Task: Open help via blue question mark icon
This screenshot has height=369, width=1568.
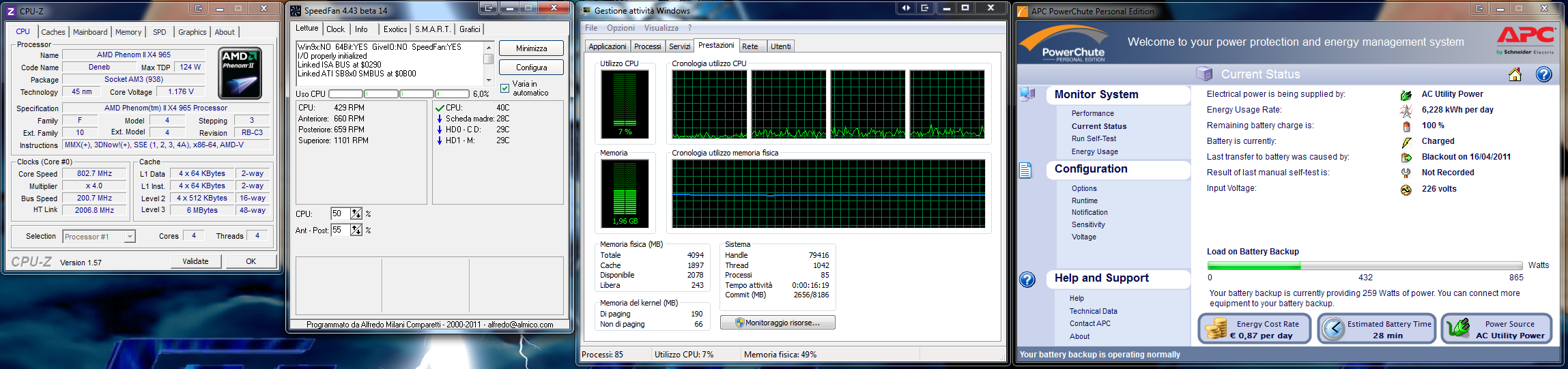Action: pos(1543,74)
